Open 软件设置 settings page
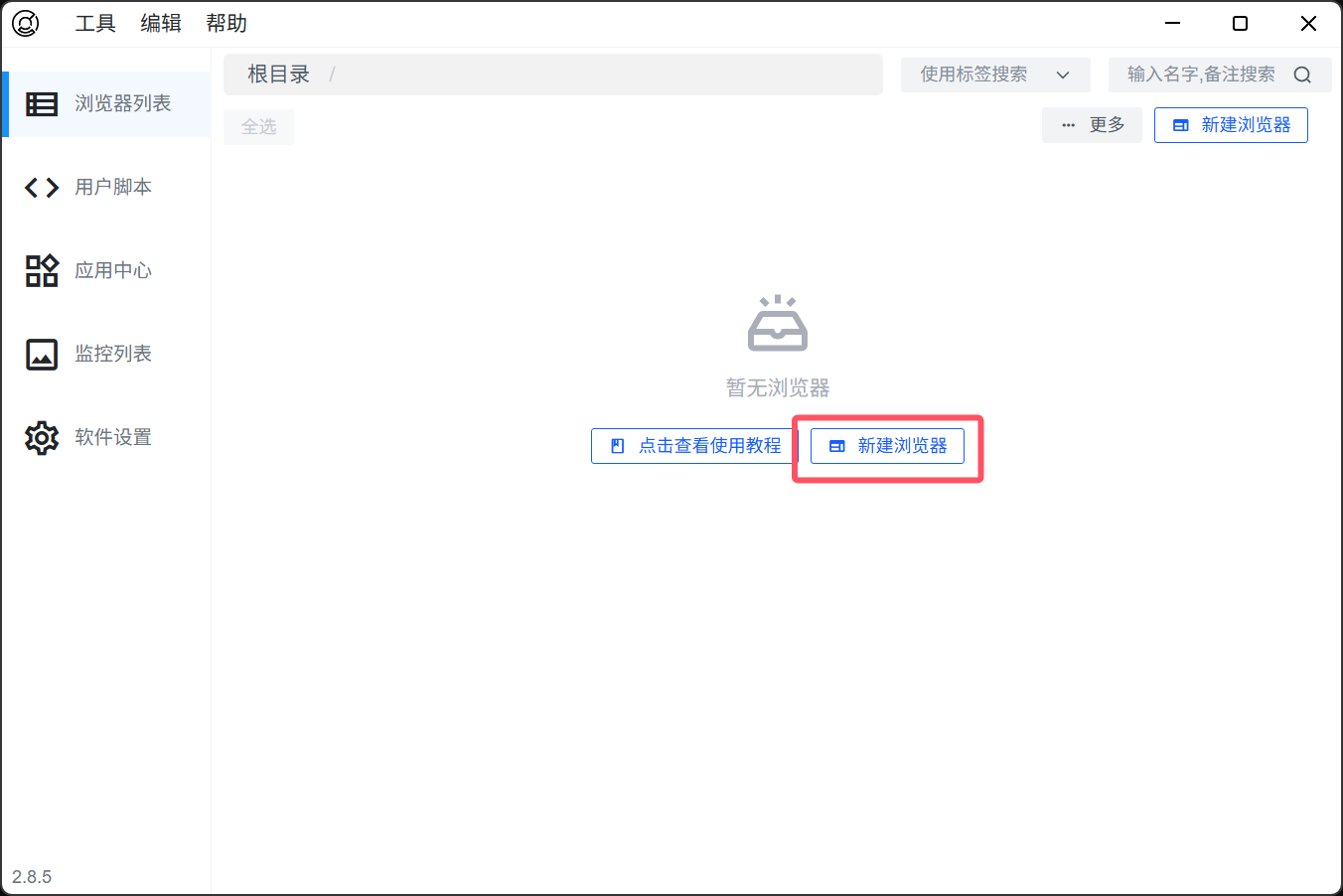 (x=106, y=437)
